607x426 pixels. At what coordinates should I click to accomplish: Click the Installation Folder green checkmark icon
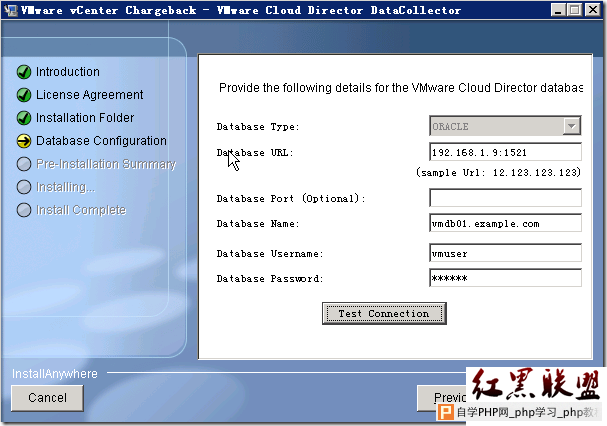coord(24,118)
